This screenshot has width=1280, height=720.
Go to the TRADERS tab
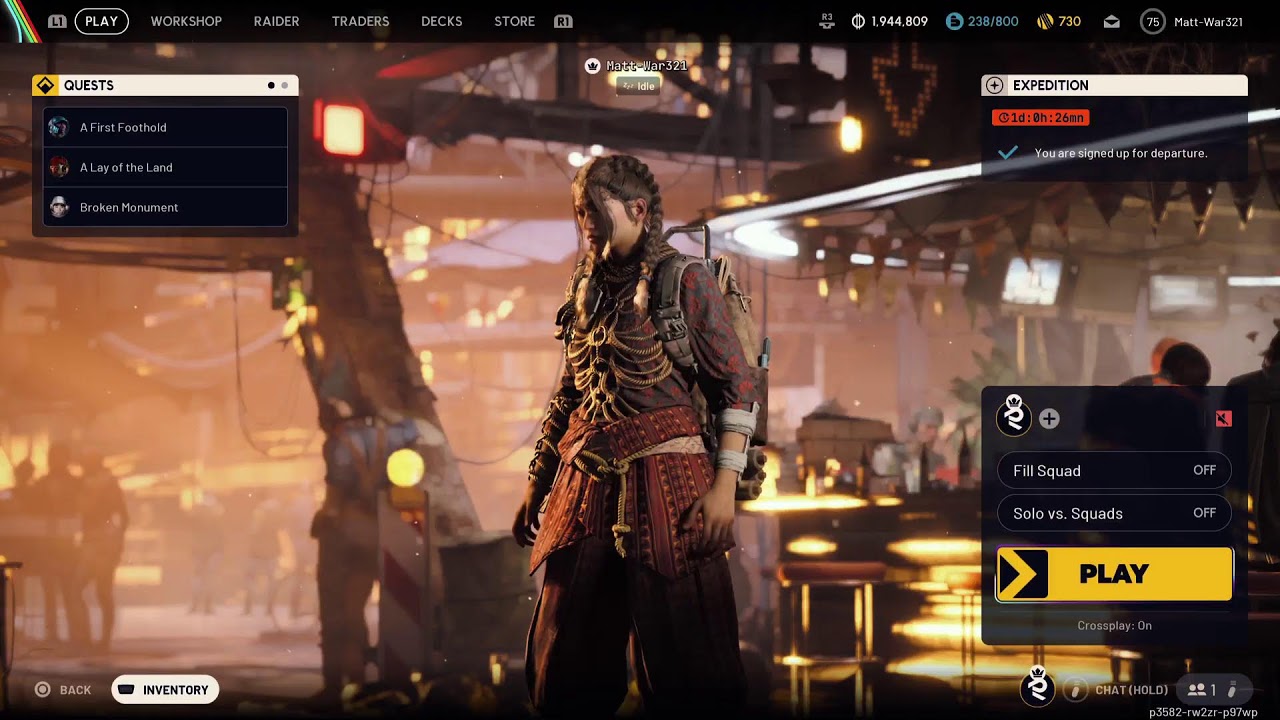point(360,21)
